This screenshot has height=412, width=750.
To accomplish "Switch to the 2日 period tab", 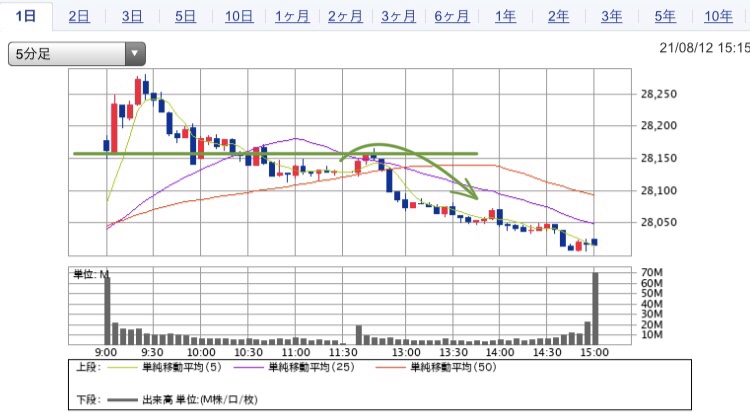I will point(79,17).
